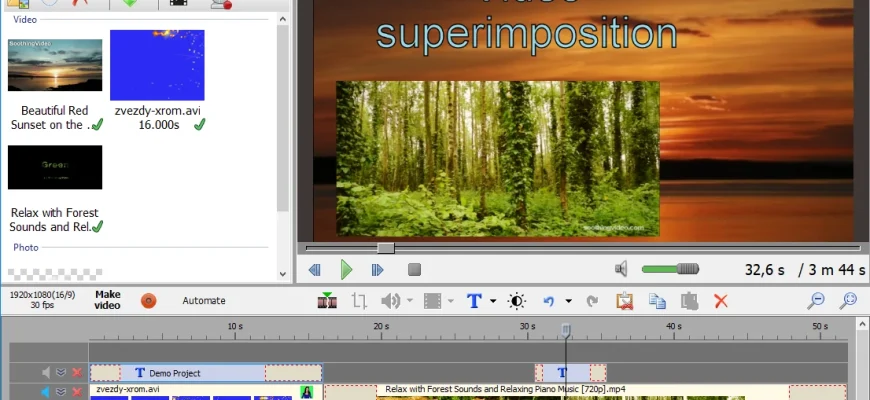Open the video effects dropdown arrow
This screenshot has width=870, height=400.
451,301
